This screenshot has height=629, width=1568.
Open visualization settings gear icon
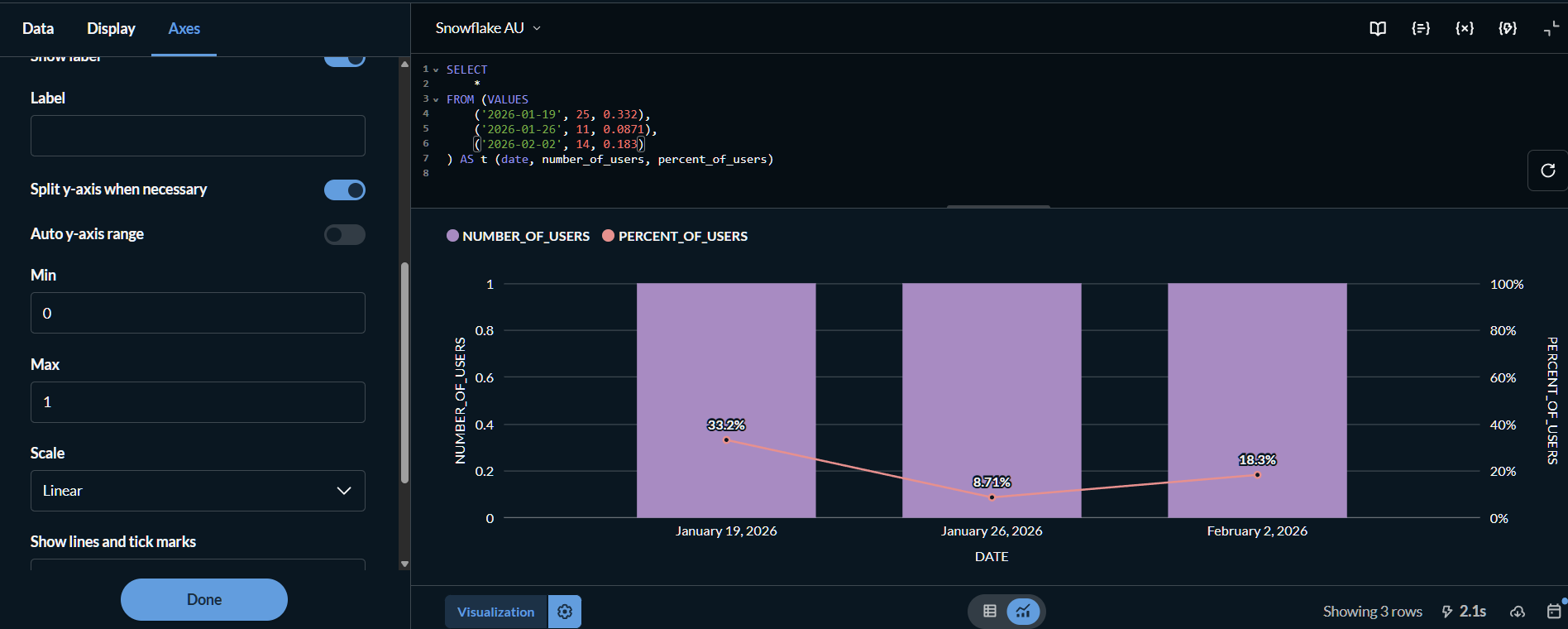tap(565, 612)
